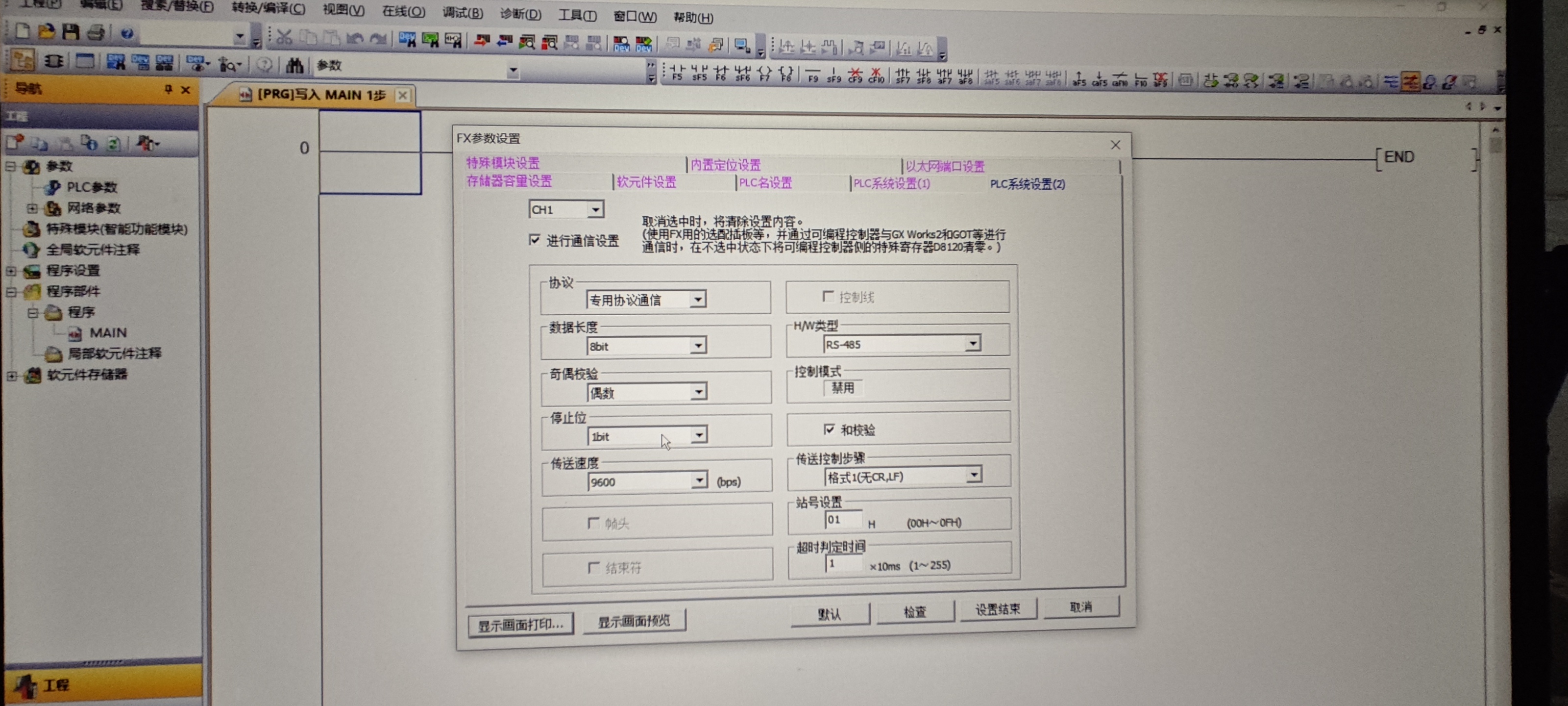This screenshot has height=706, width=1568.
Task: Switch to the PLC系统设置(1) tab
Action: 892,183
